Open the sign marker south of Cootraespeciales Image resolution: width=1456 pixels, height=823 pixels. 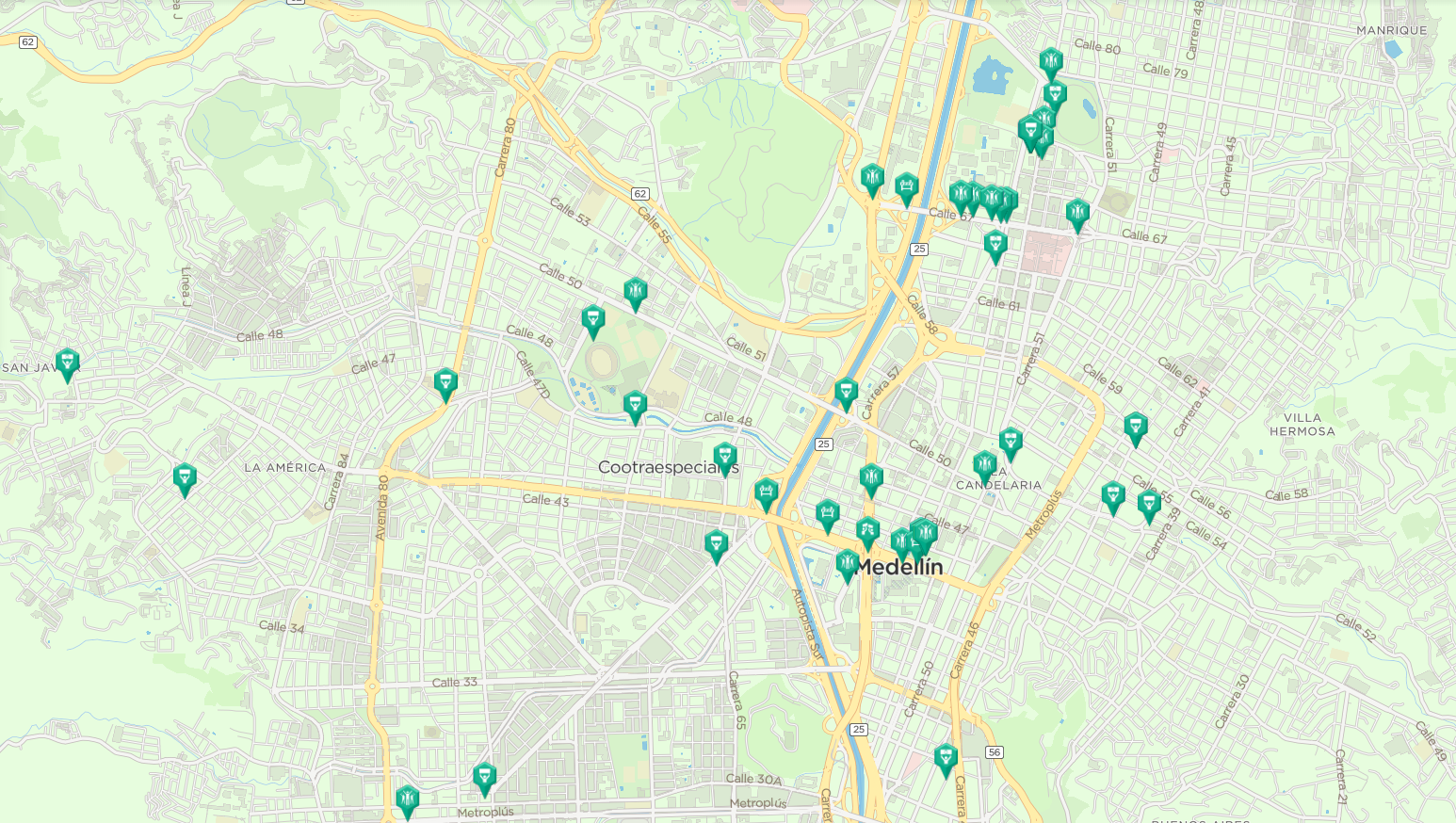716,546
